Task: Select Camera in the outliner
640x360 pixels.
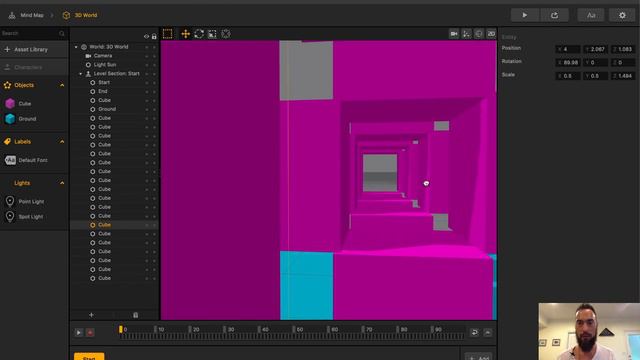Action: pyautogui.click(x=103, y=56)
